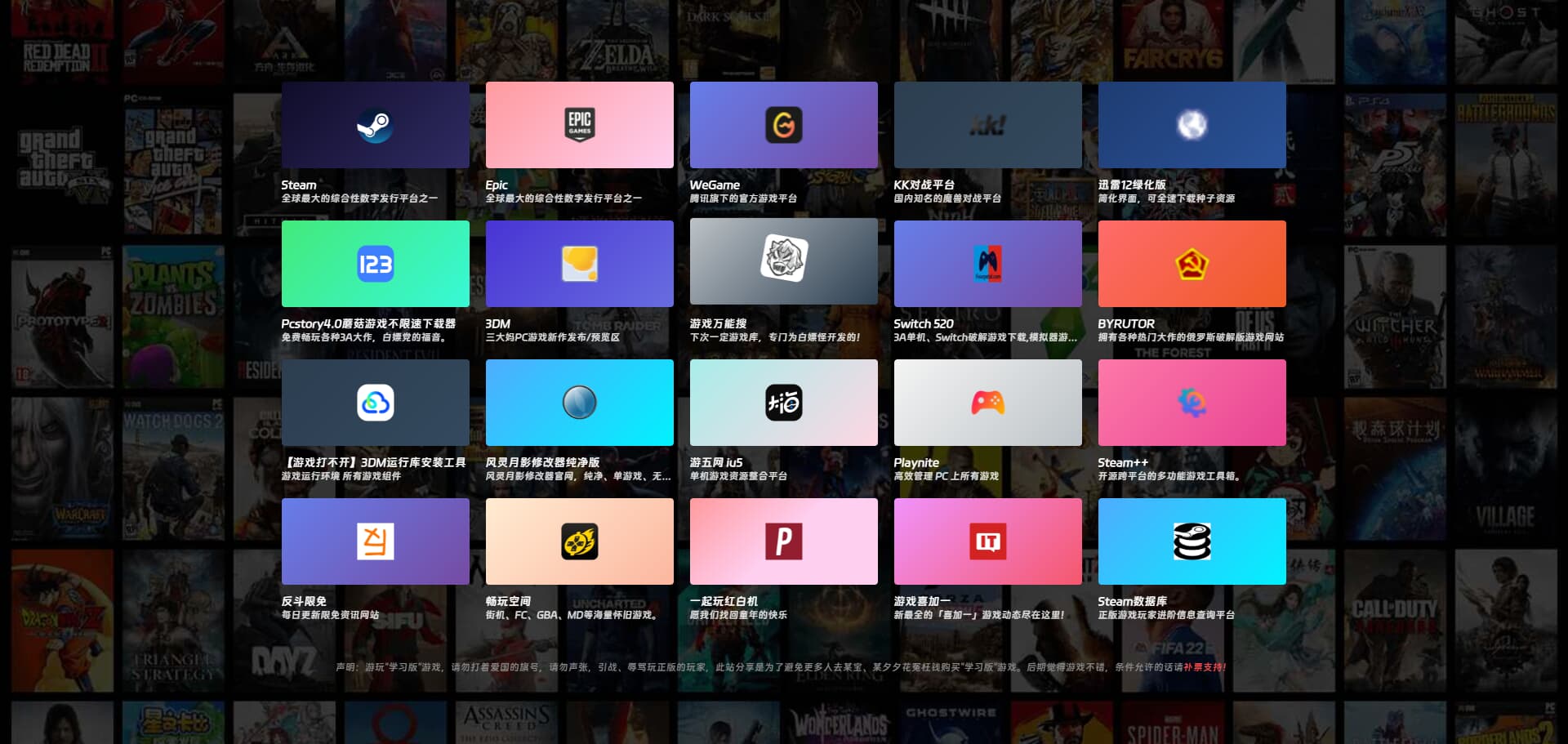Open the 游戏喜加一 title link
Viewport: 1568px width, 744px height.
click(x=922, y=602)
